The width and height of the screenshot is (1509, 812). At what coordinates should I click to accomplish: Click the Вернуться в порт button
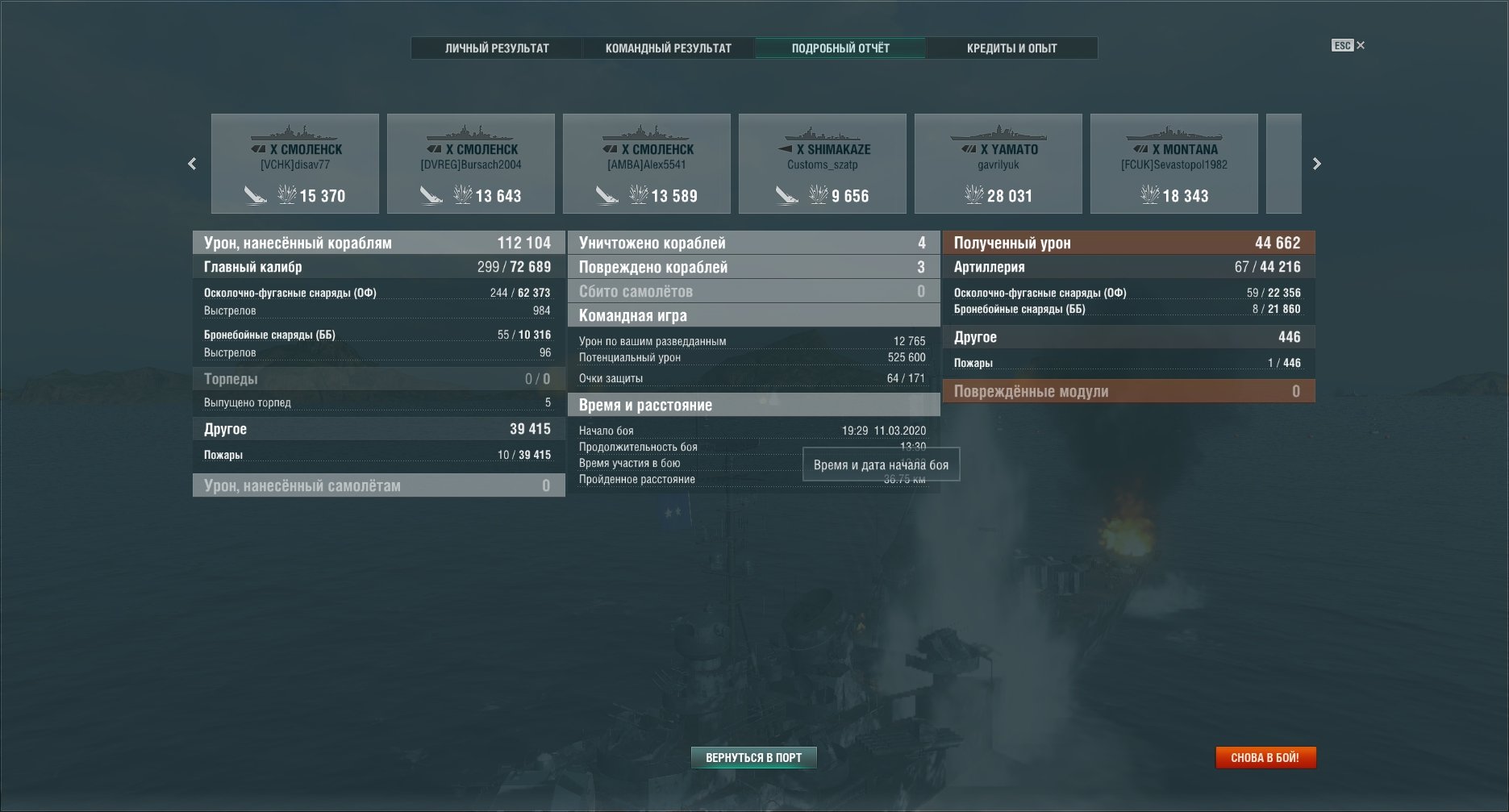click(754, 757)
